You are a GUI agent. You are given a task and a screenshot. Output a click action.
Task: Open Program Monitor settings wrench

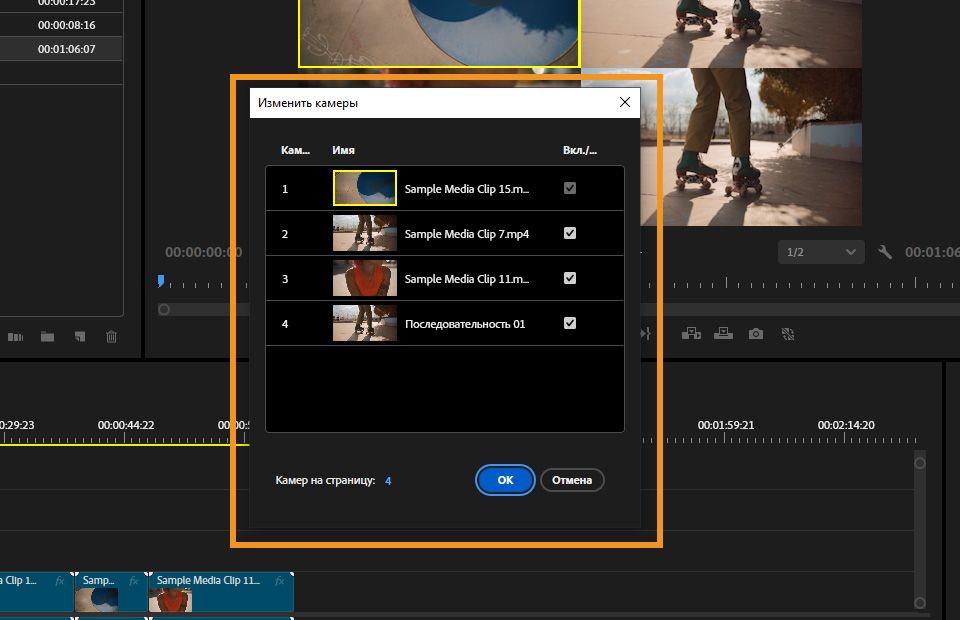click(x=884, y=252)
